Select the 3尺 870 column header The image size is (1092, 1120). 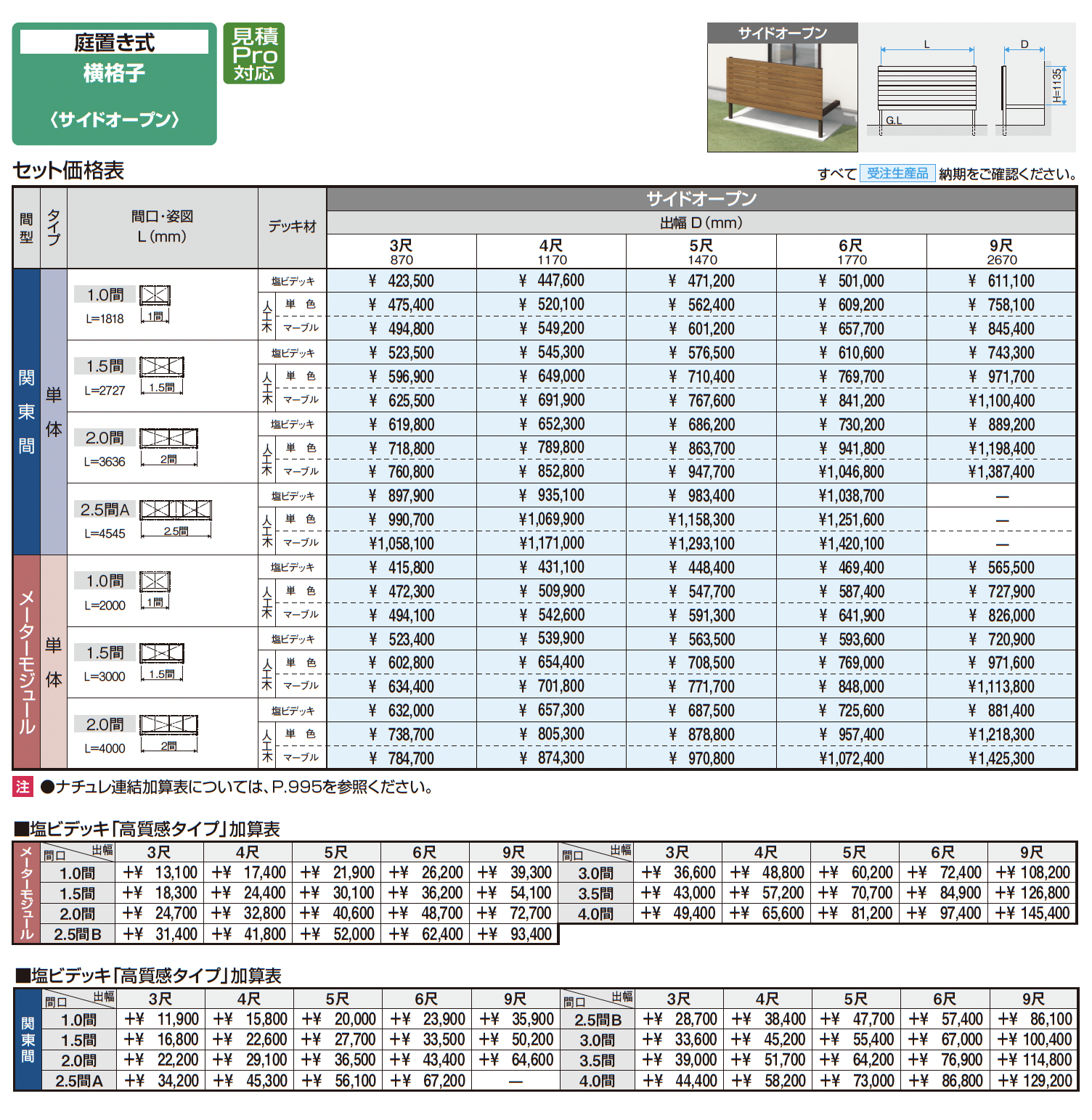coord(402,251)
